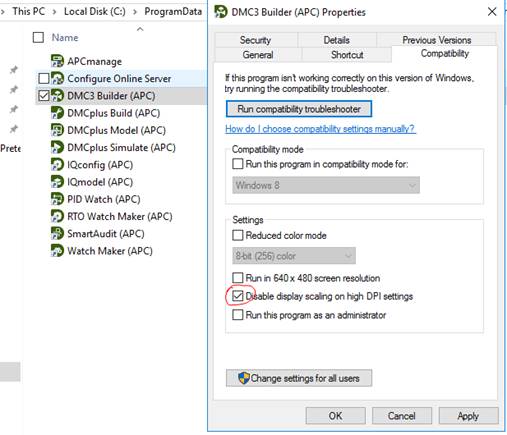Check Run this program in compatibility mode
Screen dimensions: 507x435
coord(238,164)
